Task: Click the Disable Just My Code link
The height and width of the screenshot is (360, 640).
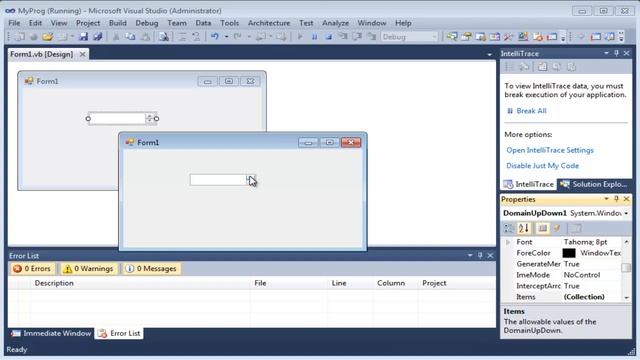Action: (542, 165)
